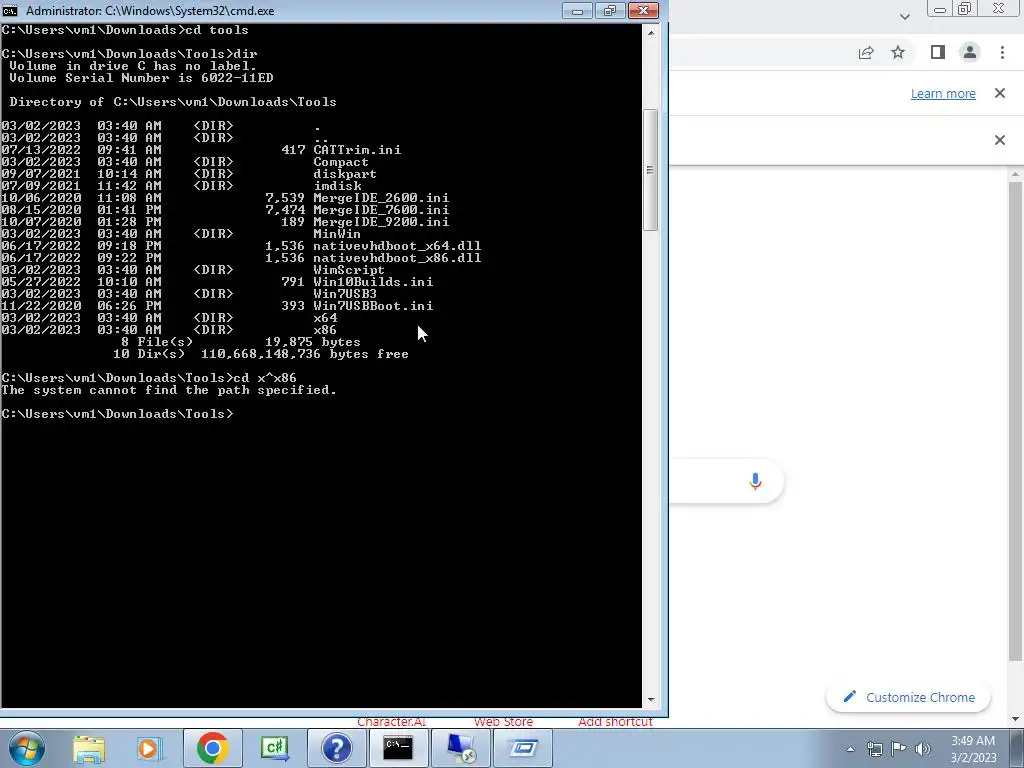Click the current command prompt line
The width and height of the screenshot is (1024, 768).
tap(118, 414)
